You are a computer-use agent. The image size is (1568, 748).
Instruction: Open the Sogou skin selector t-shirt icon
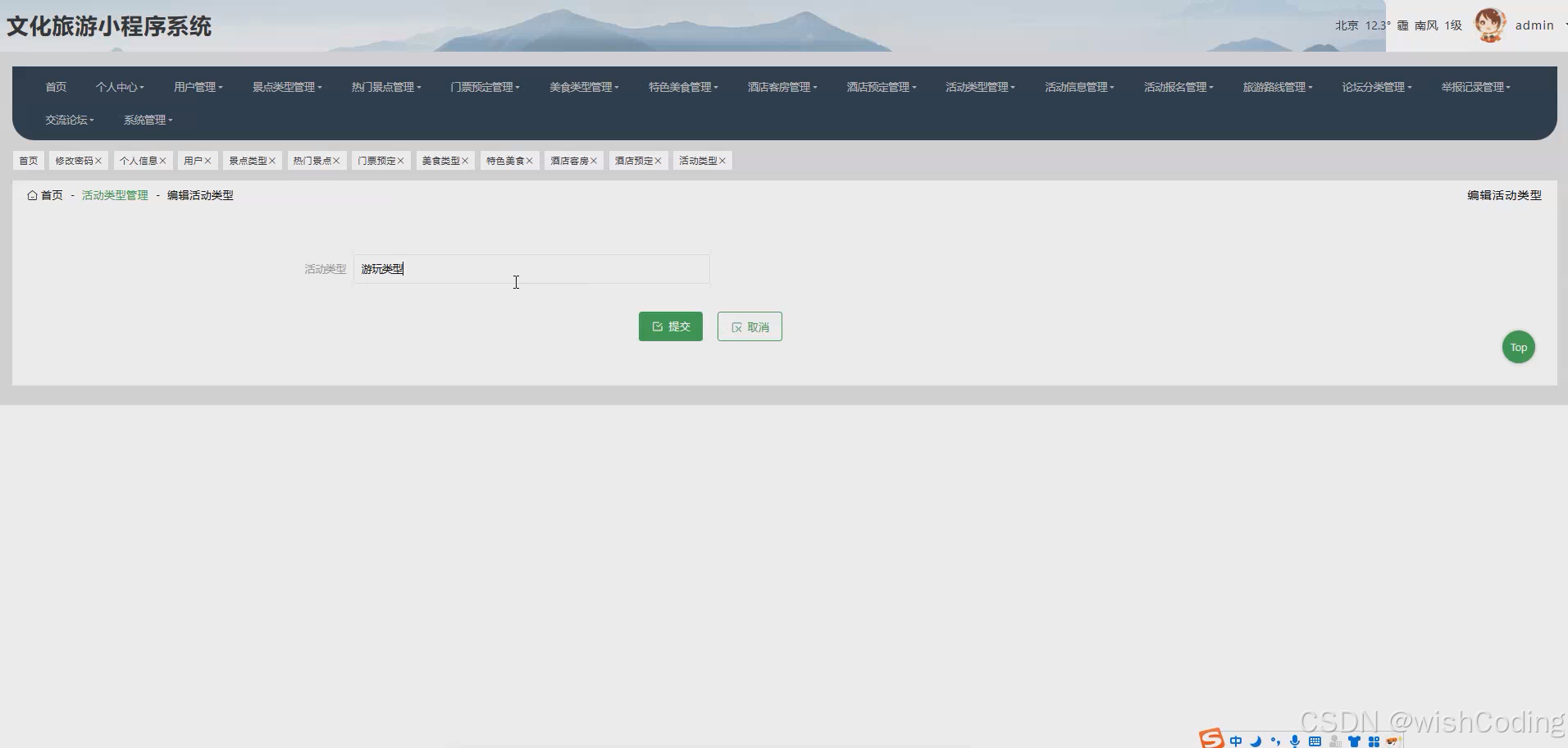click(1354, 741)
